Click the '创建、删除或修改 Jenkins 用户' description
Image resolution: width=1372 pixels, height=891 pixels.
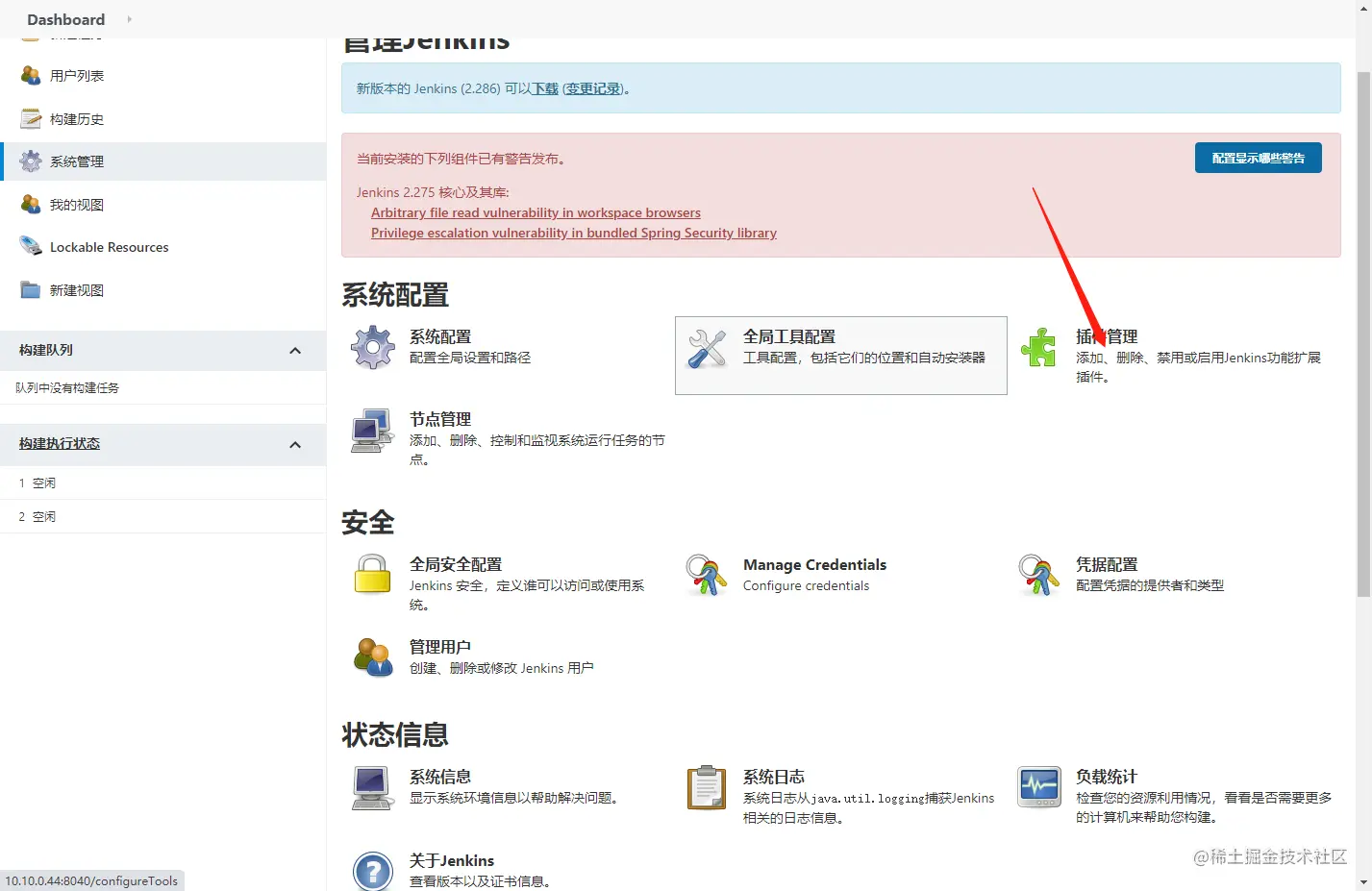point(502,668)
